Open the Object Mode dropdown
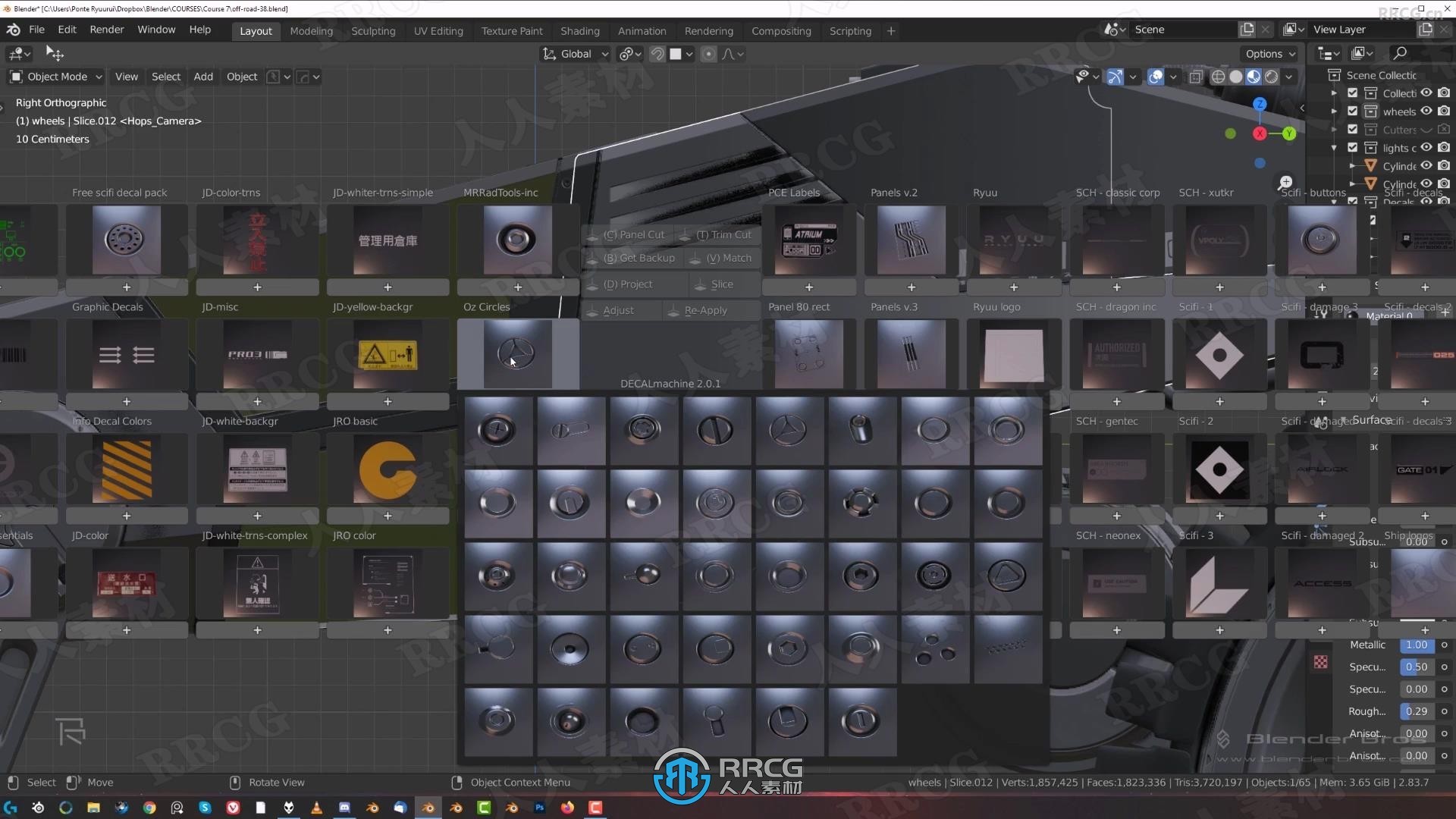Screen dimensions: 1456x819 click(x=57, y=77)
